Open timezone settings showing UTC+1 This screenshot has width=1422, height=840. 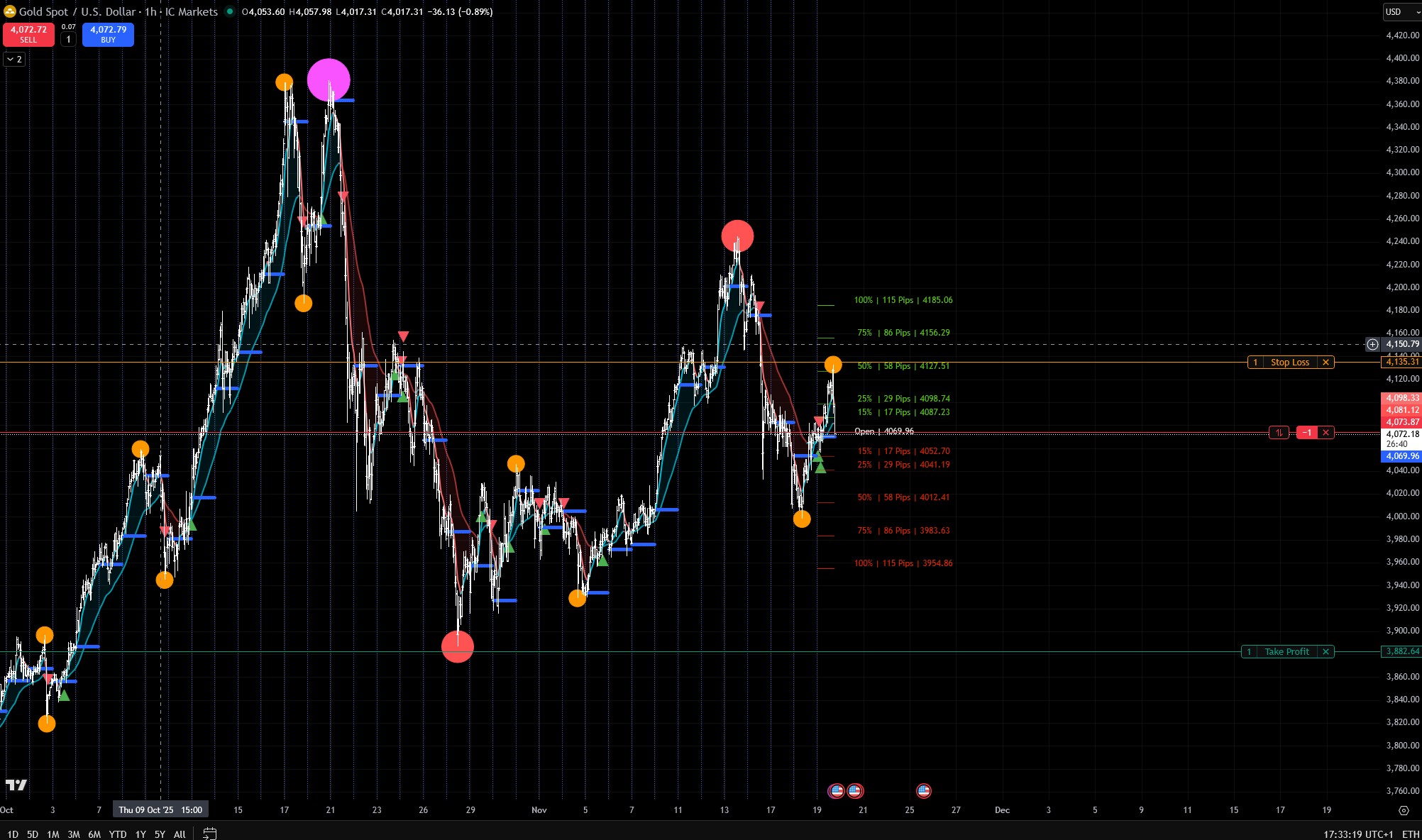[1358, 834]
